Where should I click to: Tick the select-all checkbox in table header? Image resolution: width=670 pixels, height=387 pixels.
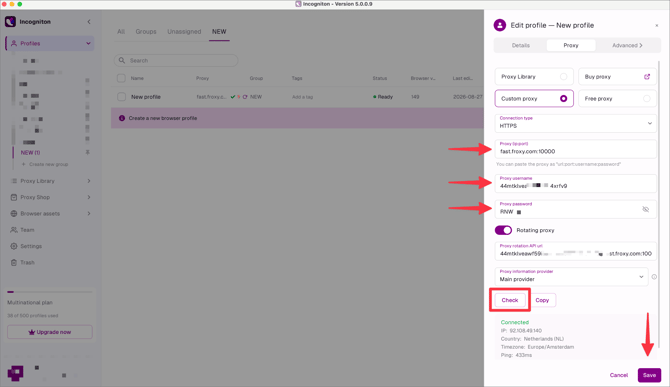(121, 78)
